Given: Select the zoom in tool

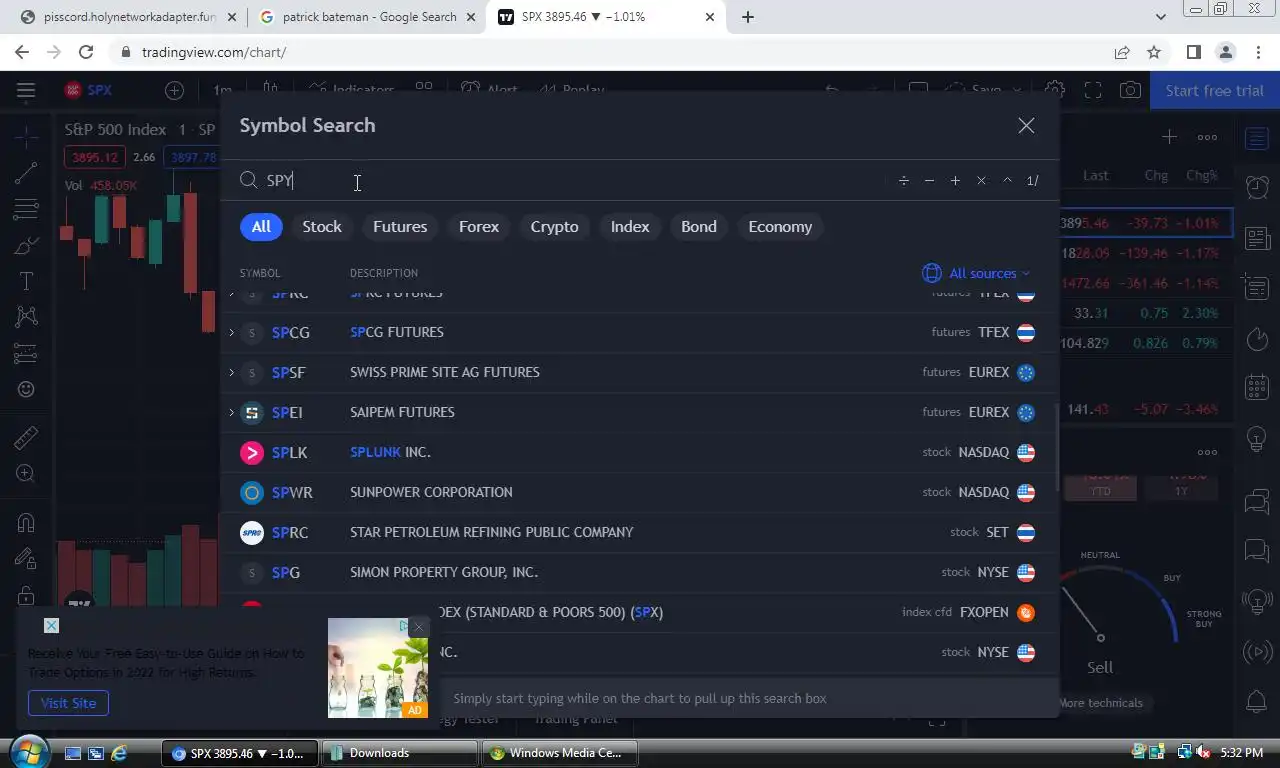Looking at the screenshot, I should click(x=26, y=473).
